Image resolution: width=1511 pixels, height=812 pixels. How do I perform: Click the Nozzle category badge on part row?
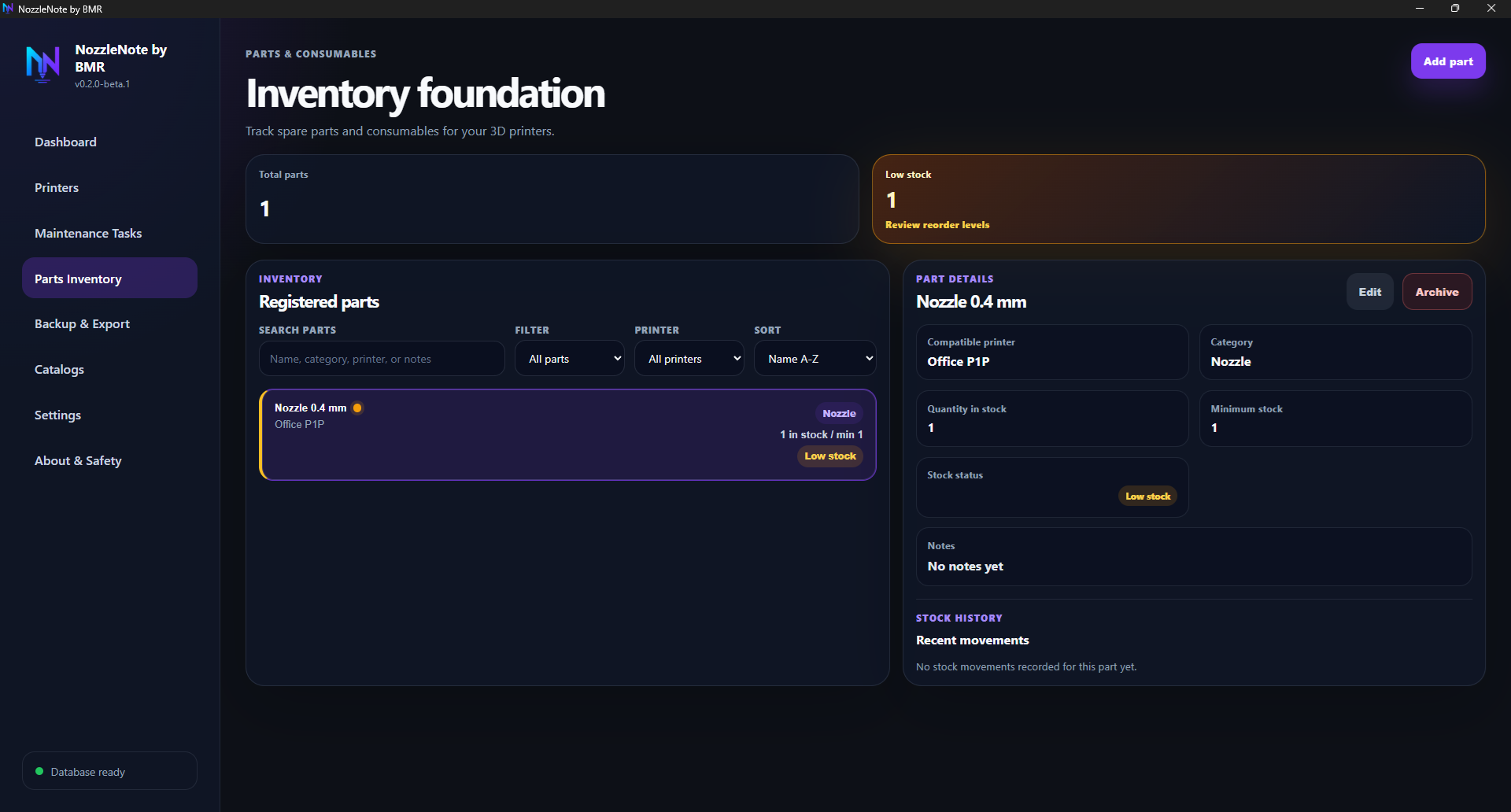(x=839, y=413)
